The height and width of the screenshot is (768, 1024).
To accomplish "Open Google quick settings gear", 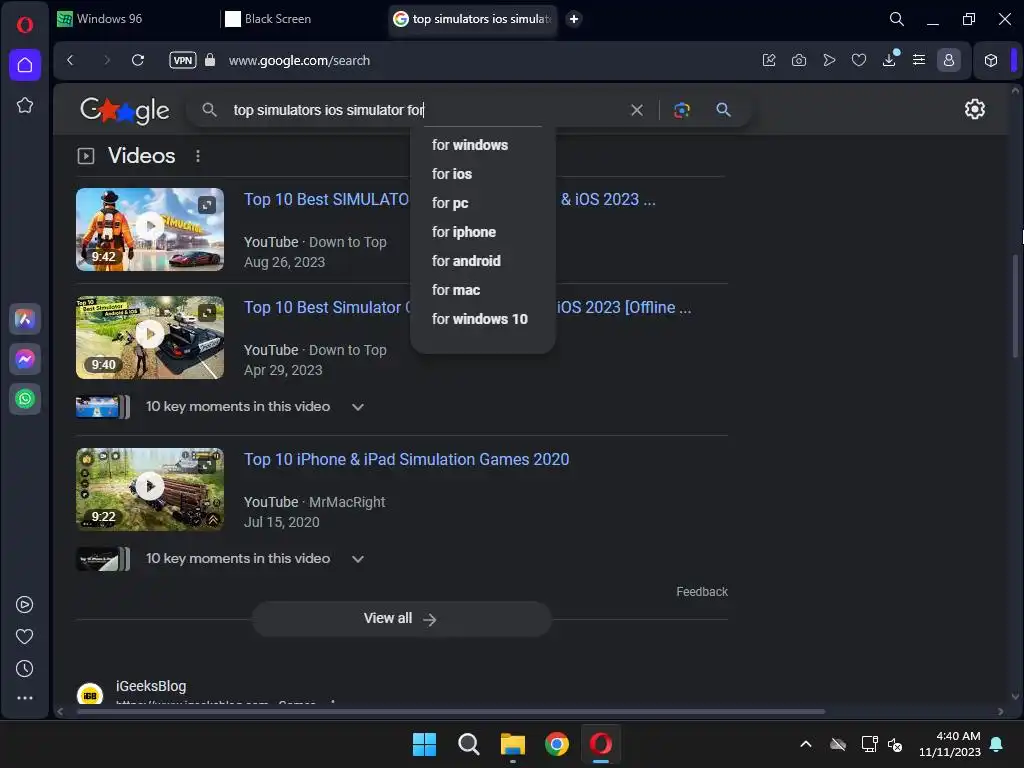I will coord(974,109).
